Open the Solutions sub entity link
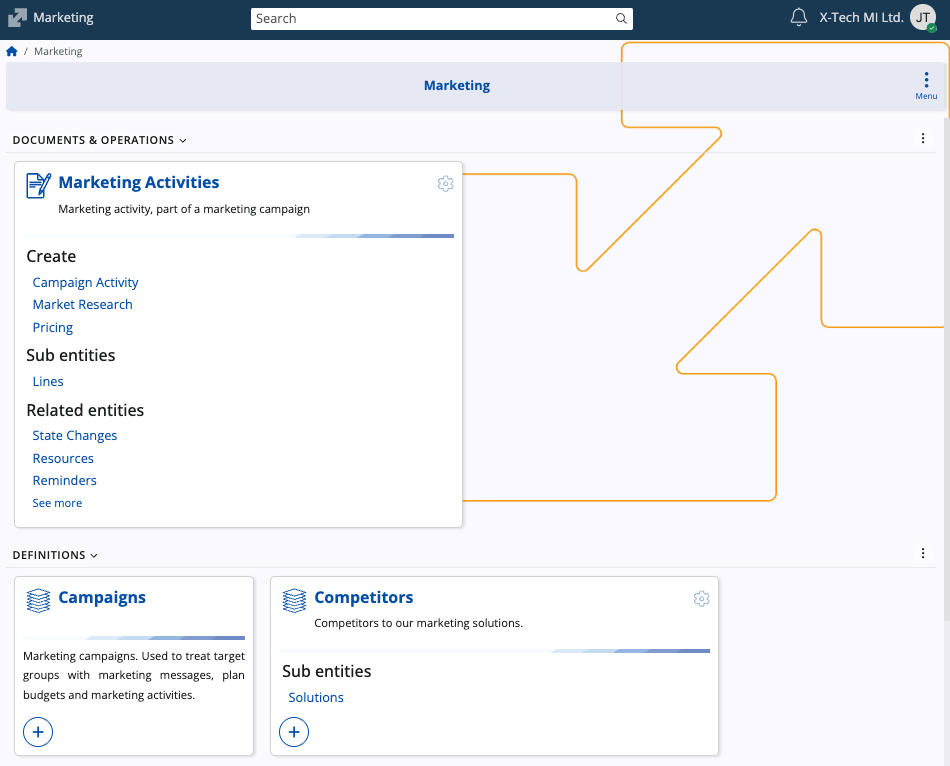950x766 pixels. 316,698
